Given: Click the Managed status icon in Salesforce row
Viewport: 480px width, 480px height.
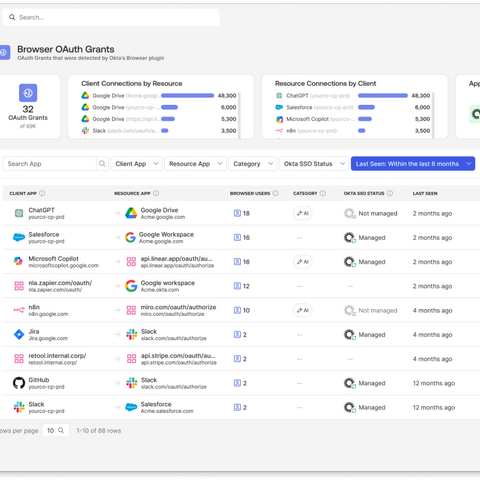Looking at the screenshot, I should (350, 238).
